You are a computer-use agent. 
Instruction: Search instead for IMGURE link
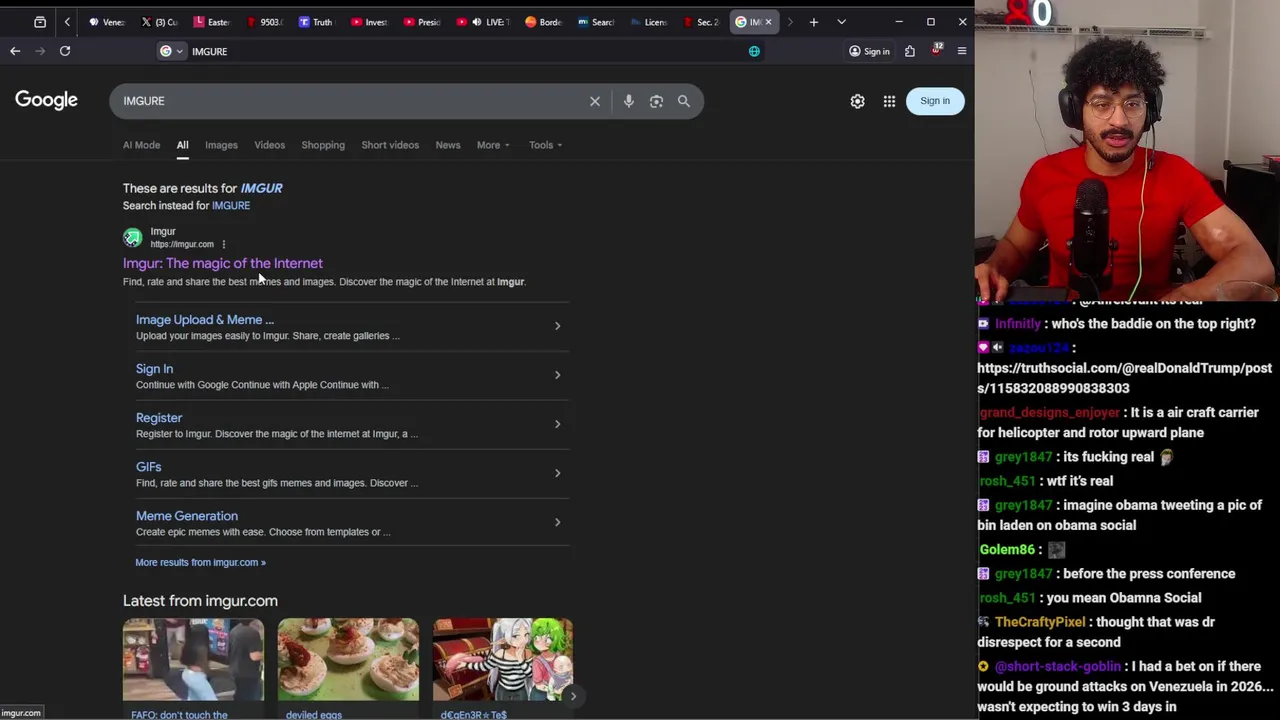(x=231, y=205)
